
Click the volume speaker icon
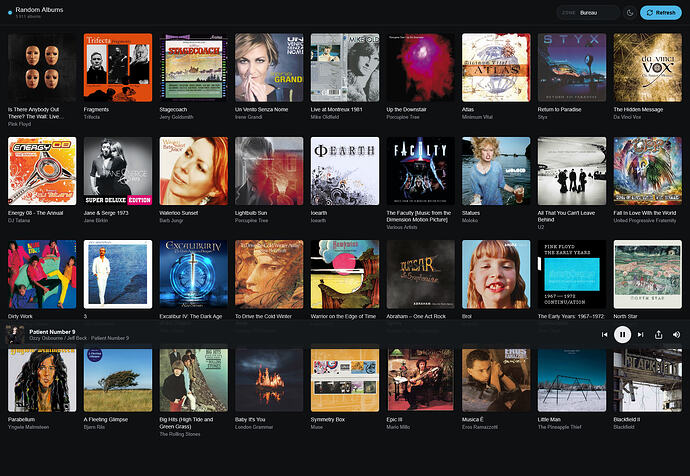pos(676,335)
